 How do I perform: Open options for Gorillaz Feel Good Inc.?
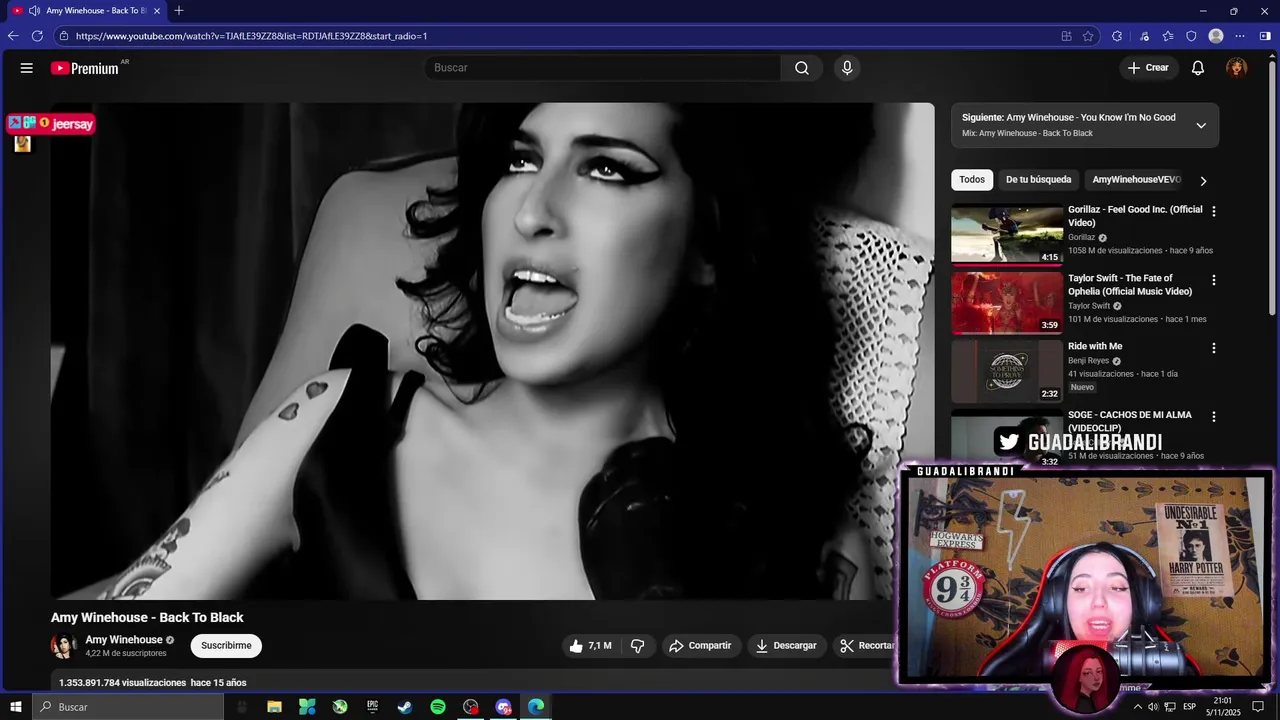1214,212
